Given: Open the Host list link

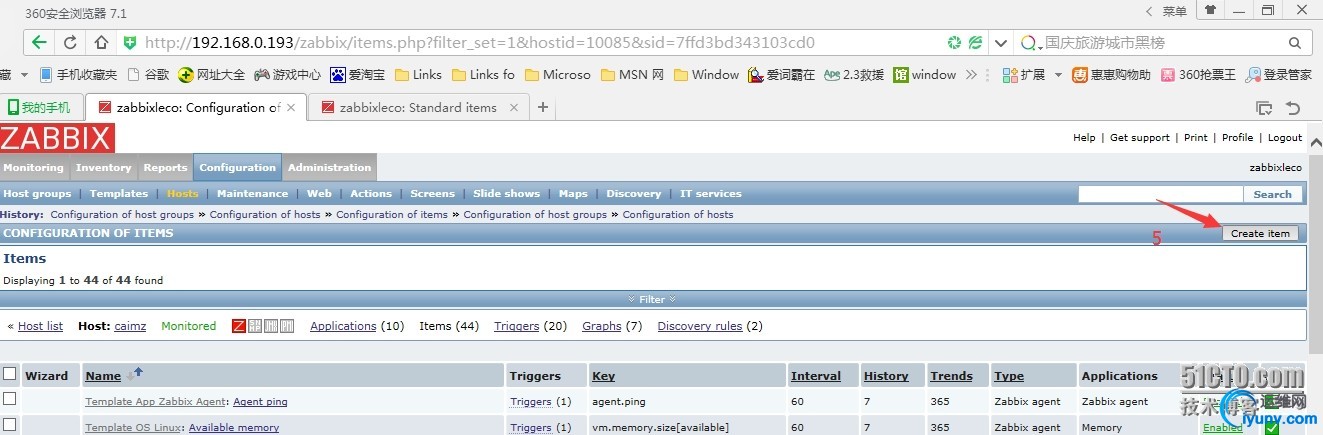Looking at the screenshot, I should click(40, 326).
